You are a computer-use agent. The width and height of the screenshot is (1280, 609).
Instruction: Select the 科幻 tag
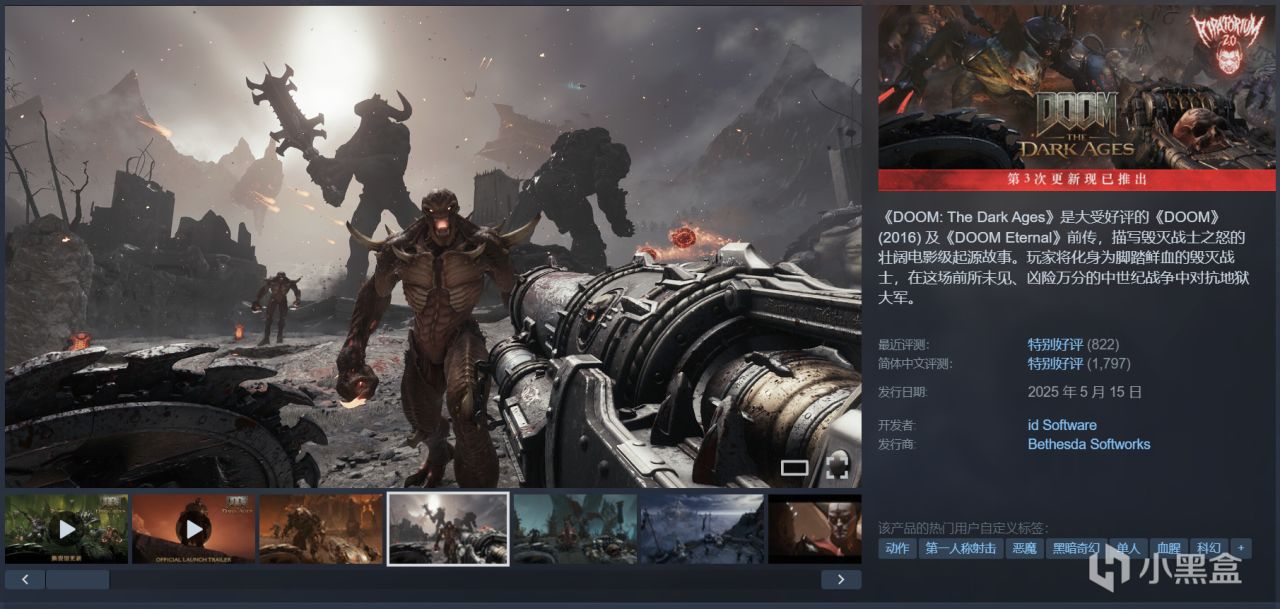pyautogui.click(x=1209, y=548)
